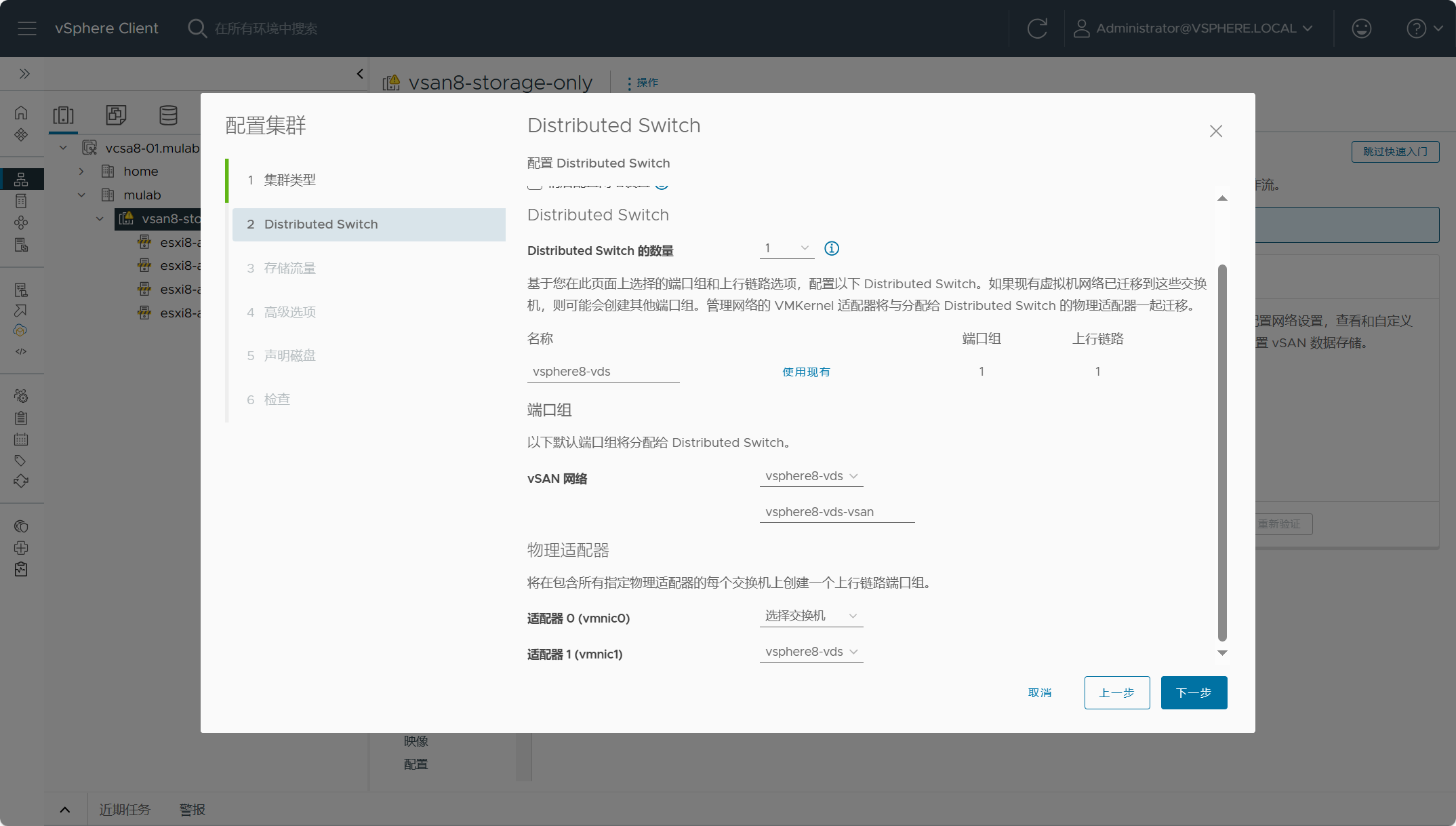Open Tags & Custom Attributes icon

click(x=21, y=460)
